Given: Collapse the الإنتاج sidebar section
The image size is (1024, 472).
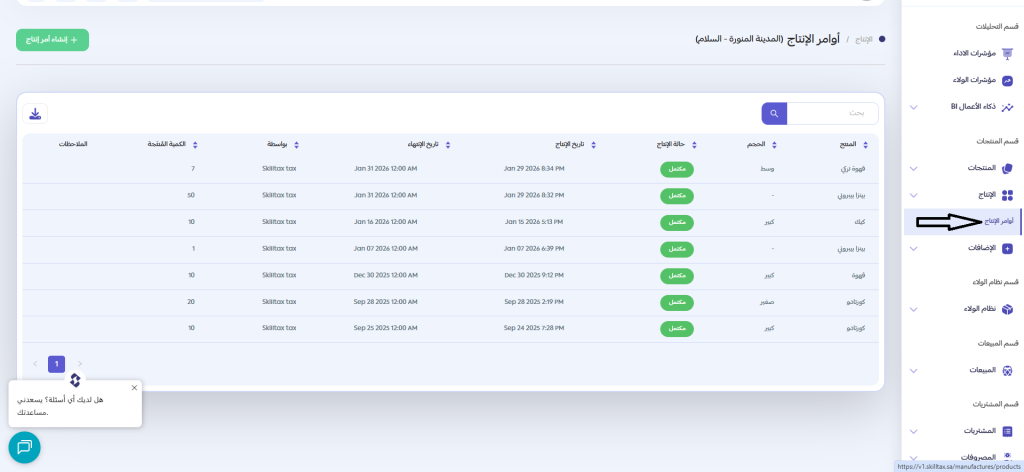Looking at the screenshot, I should 914,194.
